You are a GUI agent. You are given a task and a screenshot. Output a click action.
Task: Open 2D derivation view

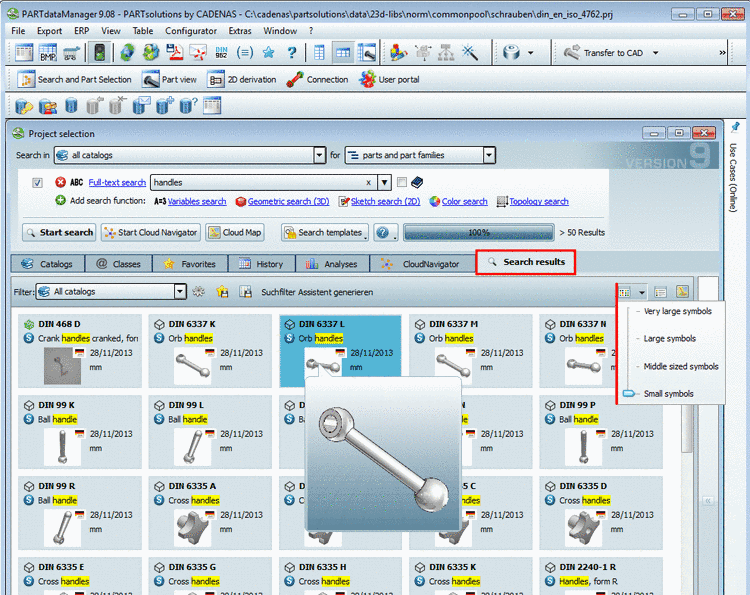242,79
